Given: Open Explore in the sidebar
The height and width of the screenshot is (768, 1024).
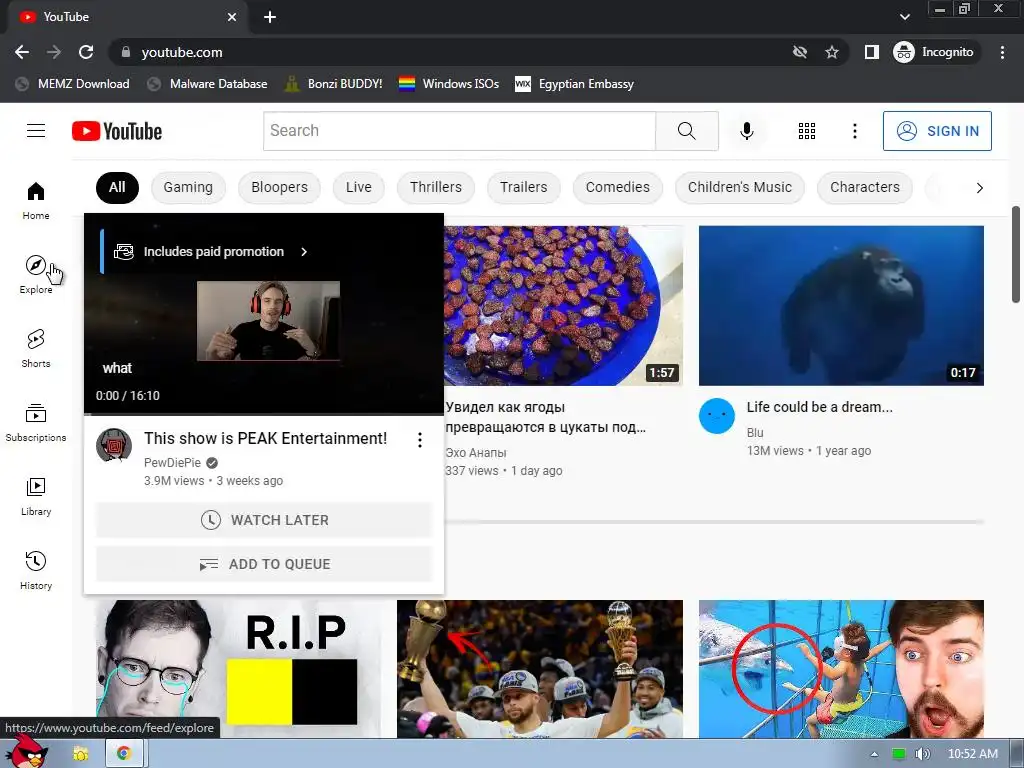Looking at the screenshot, I should click(36, 274).
